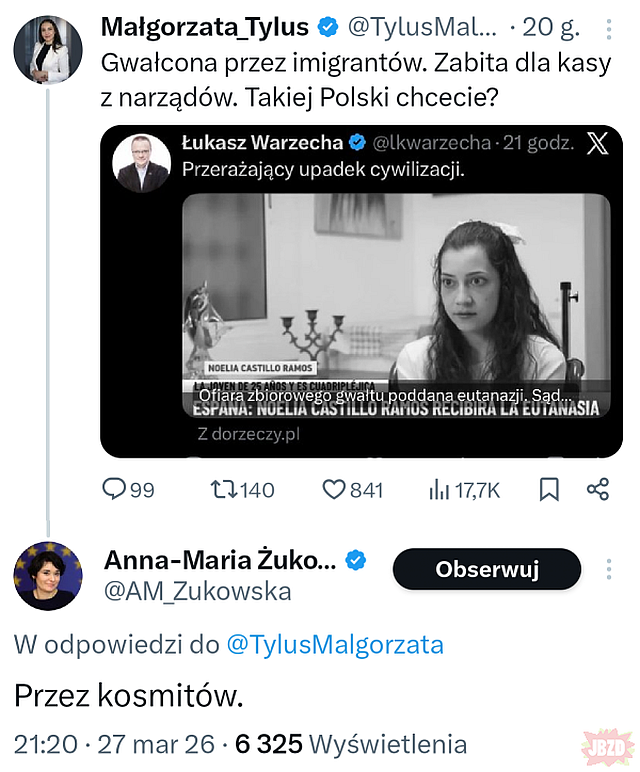The width and height of the screenshot is (640, 772).
Task: Click the X logo in quoted tweet
Action: (x=597, y=143)
